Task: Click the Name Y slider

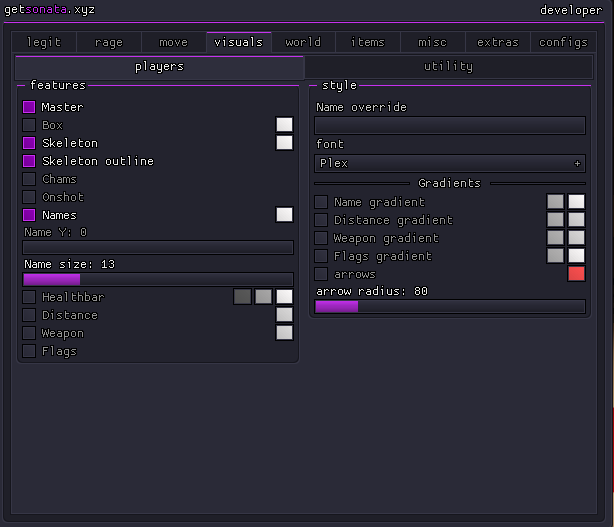Action: coord(158,247)
